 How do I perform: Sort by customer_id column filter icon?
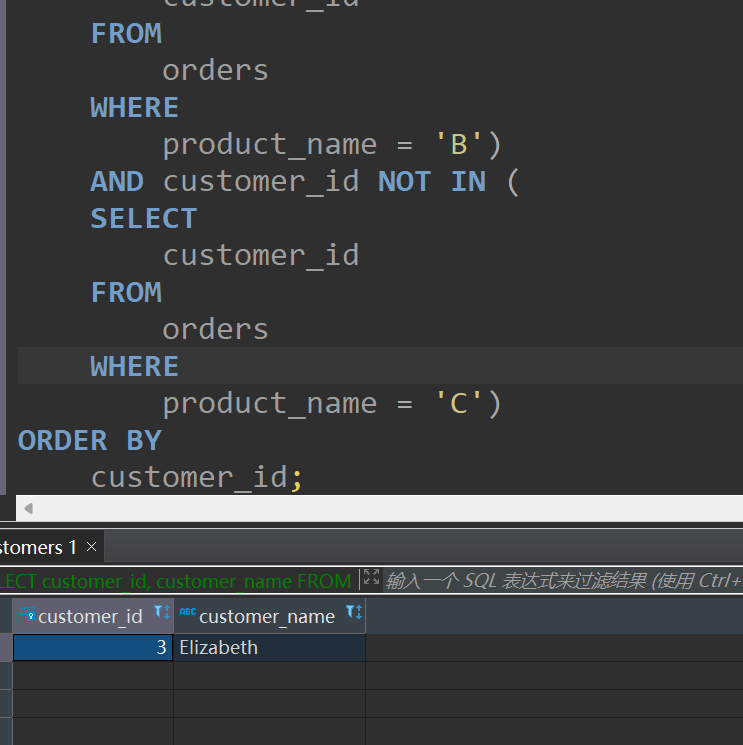(162, 612)
